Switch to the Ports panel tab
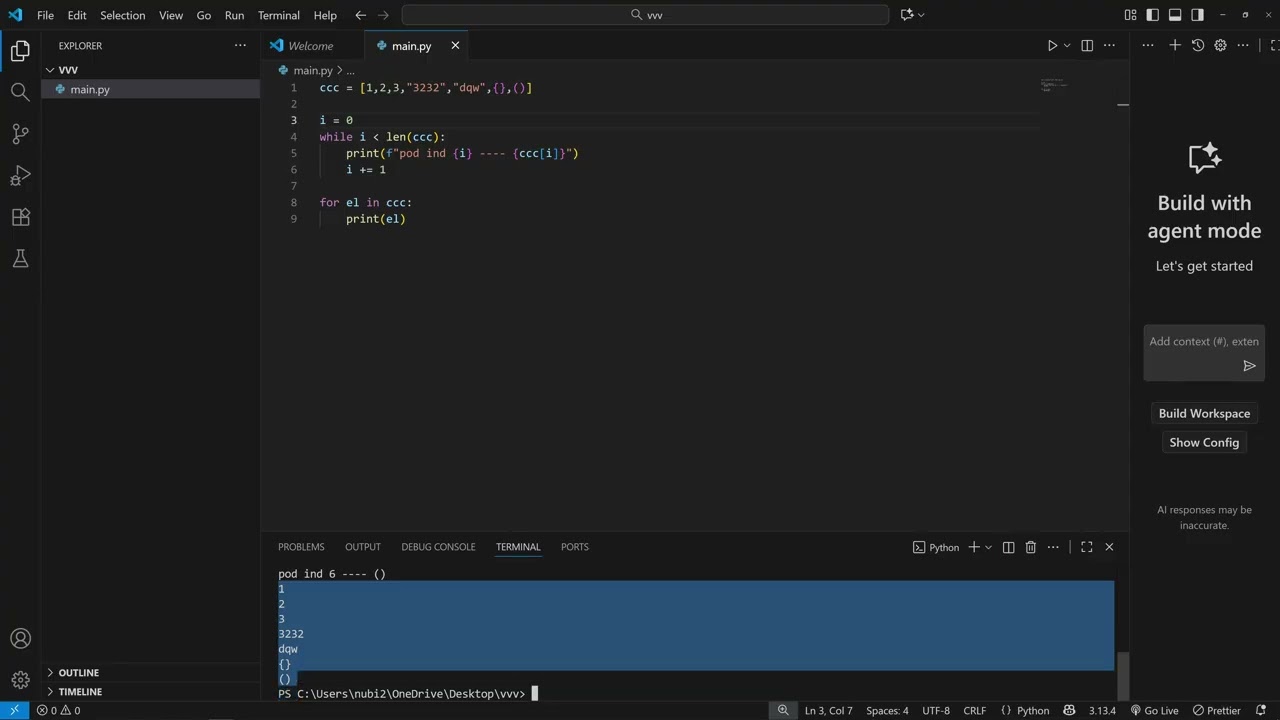 pyautogui.click(x=575, y=547)
